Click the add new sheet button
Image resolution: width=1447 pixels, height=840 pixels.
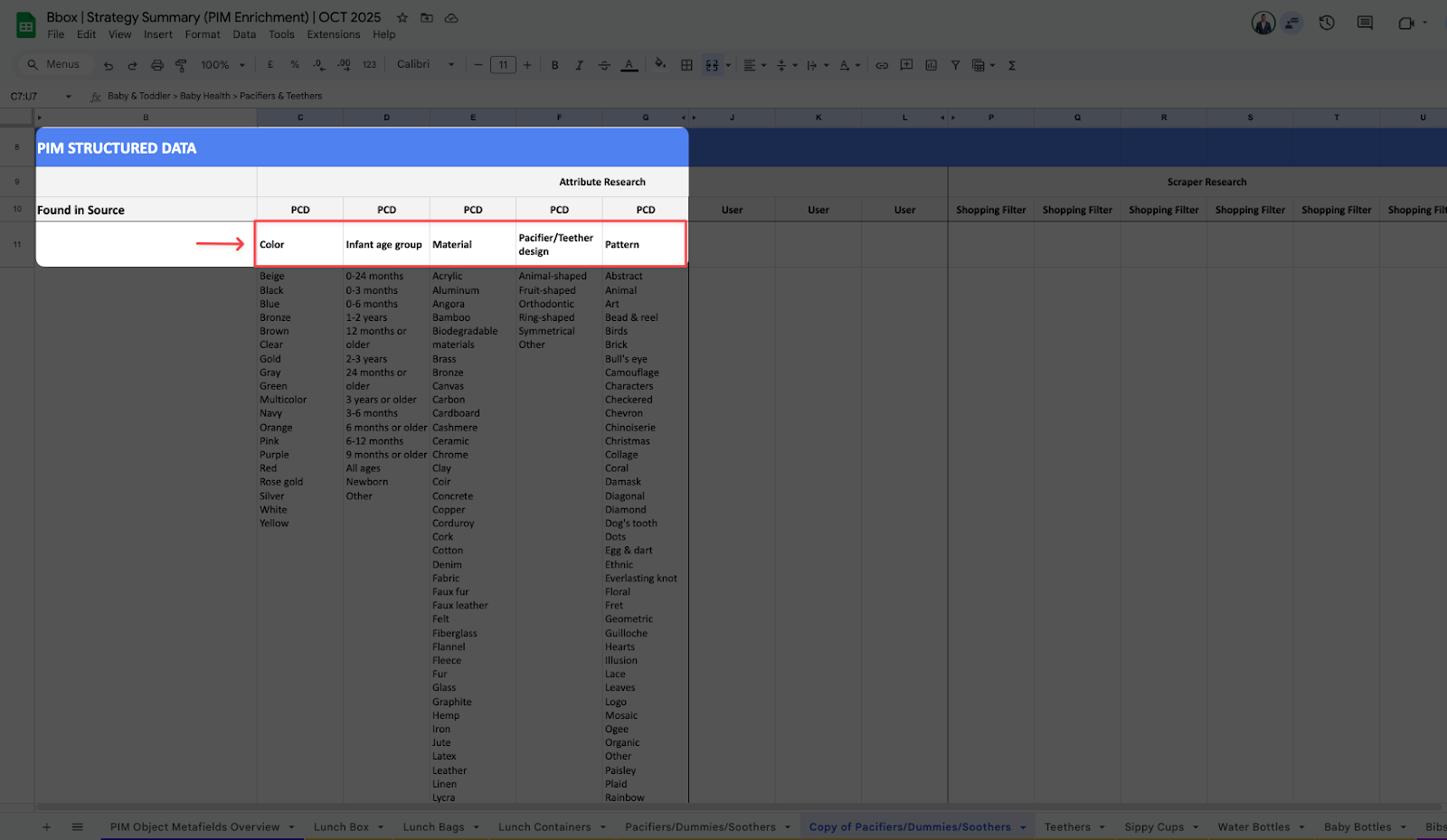pyautogui.click(x=46, y=827)
